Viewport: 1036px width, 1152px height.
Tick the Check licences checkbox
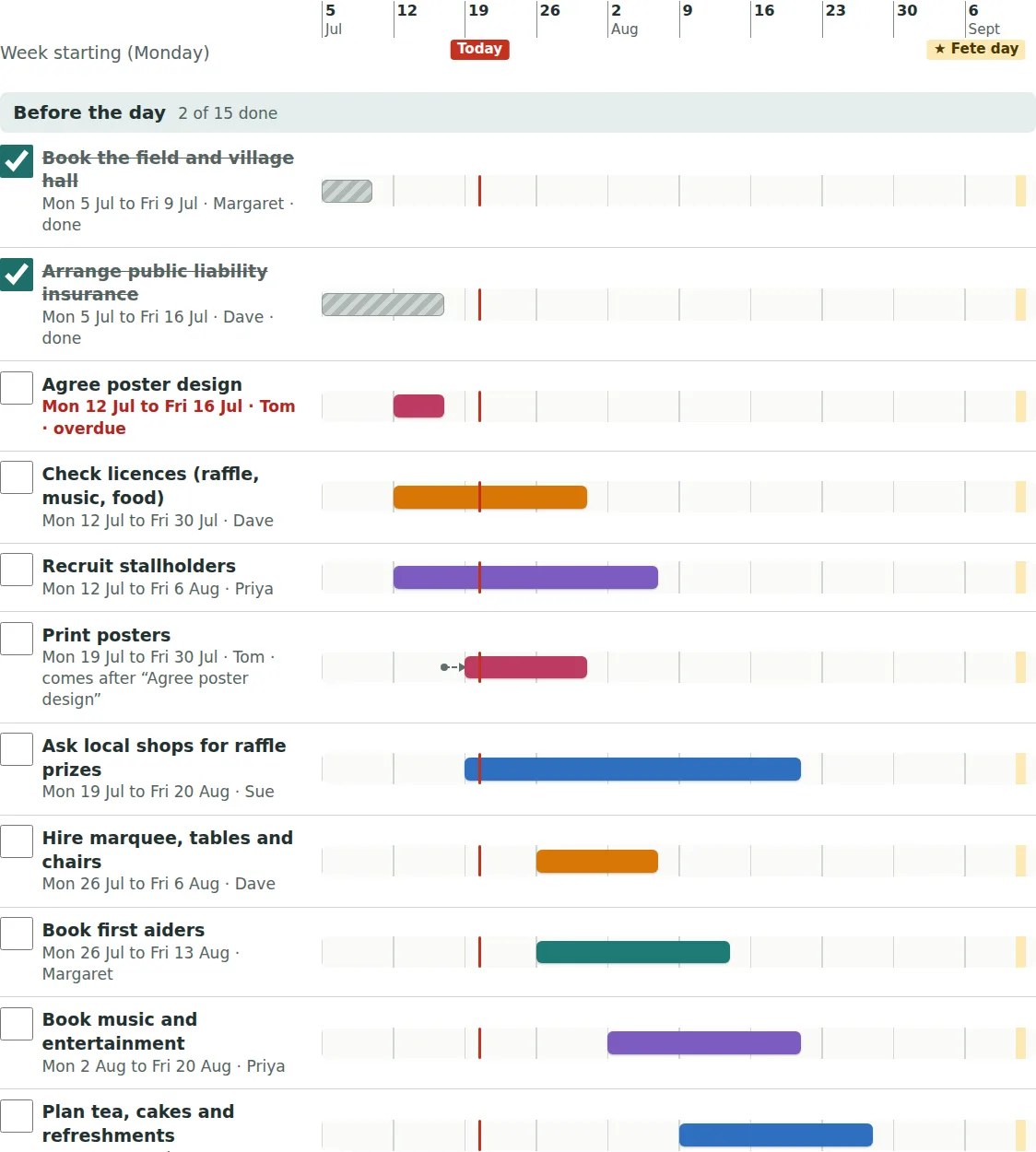coord(17,477)
